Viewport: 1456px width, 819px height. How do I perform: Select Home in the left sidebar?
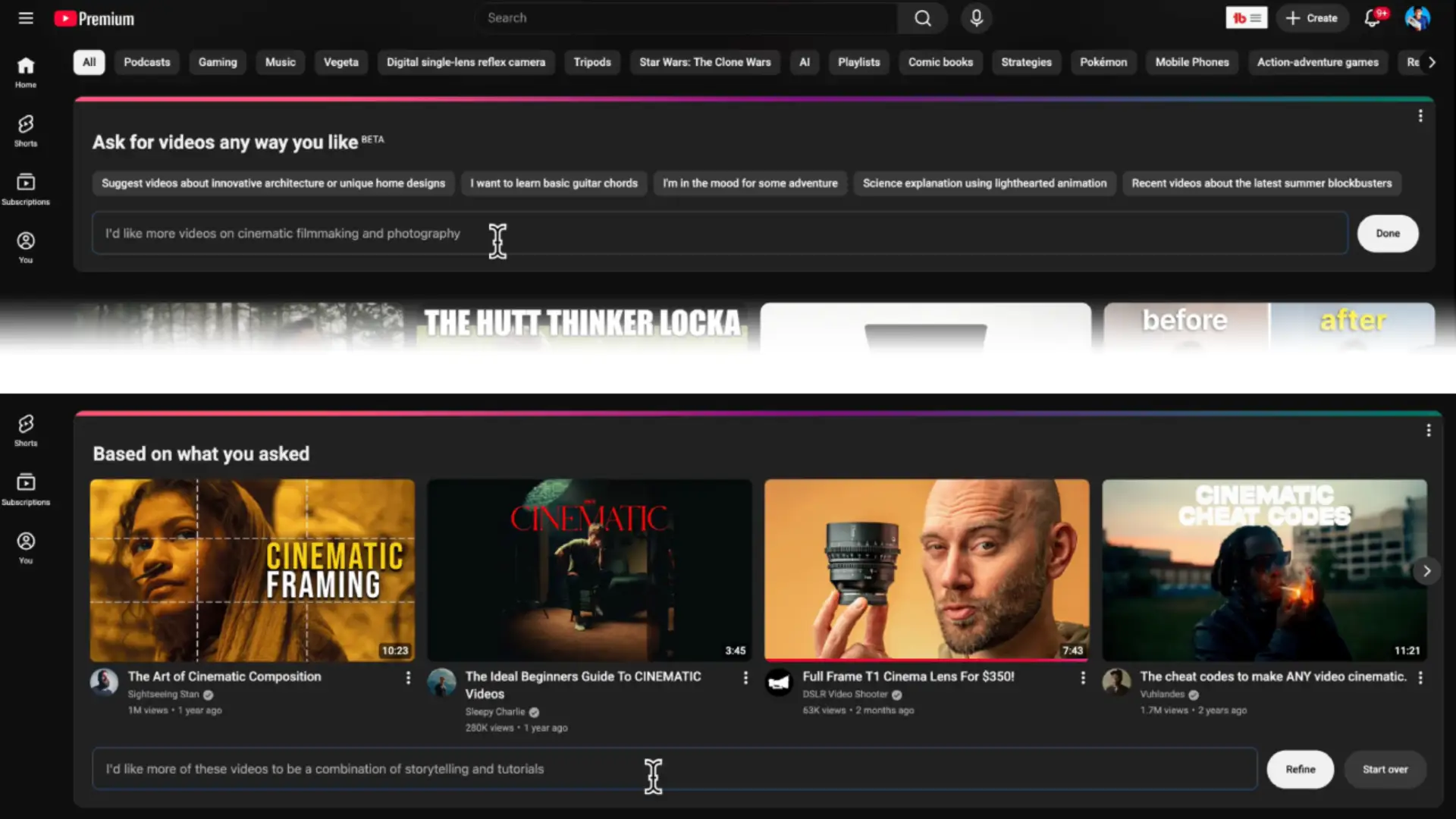[x=25, y=71]
